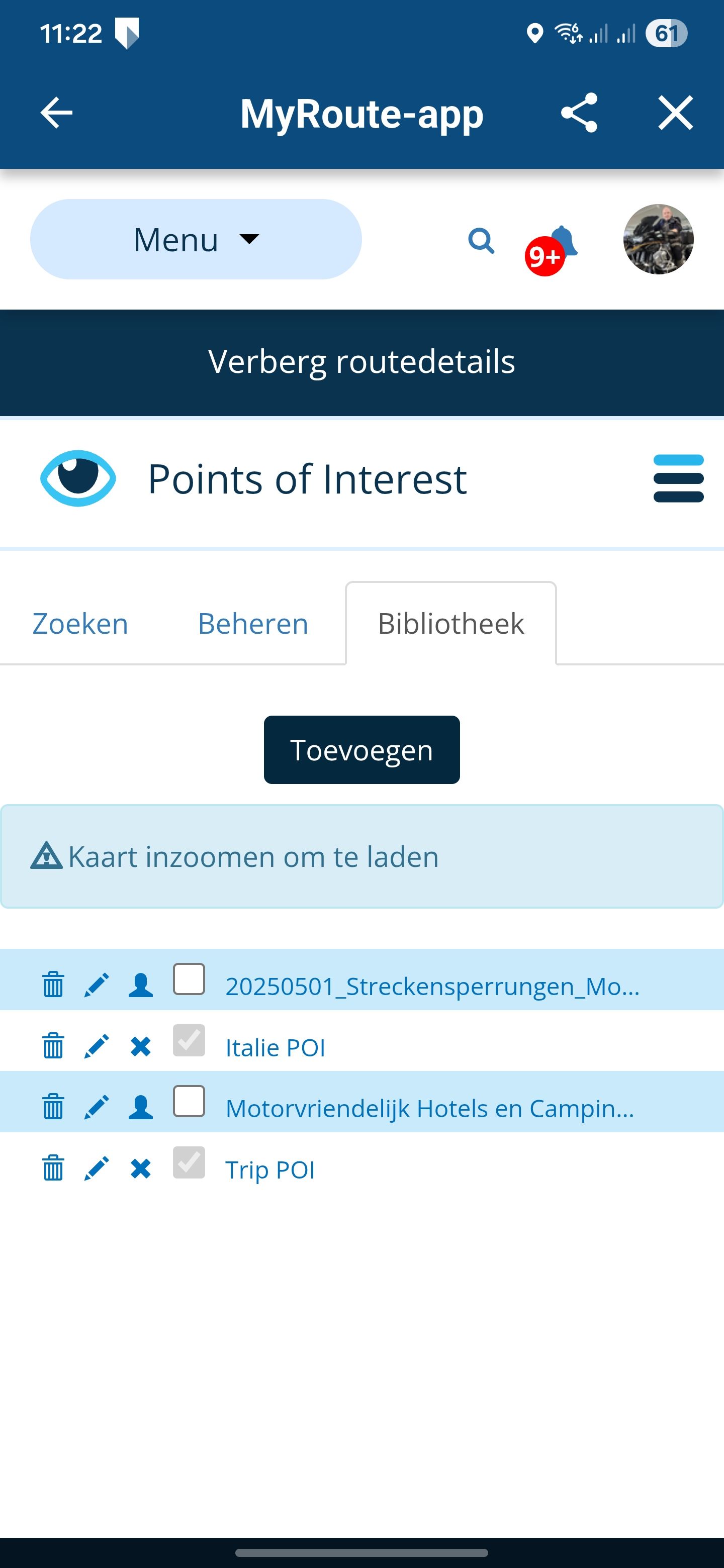Enable the Motorvriendelijk Hotels en Campings checkbox
724x1568 pixels.
tap(189, 1101)
